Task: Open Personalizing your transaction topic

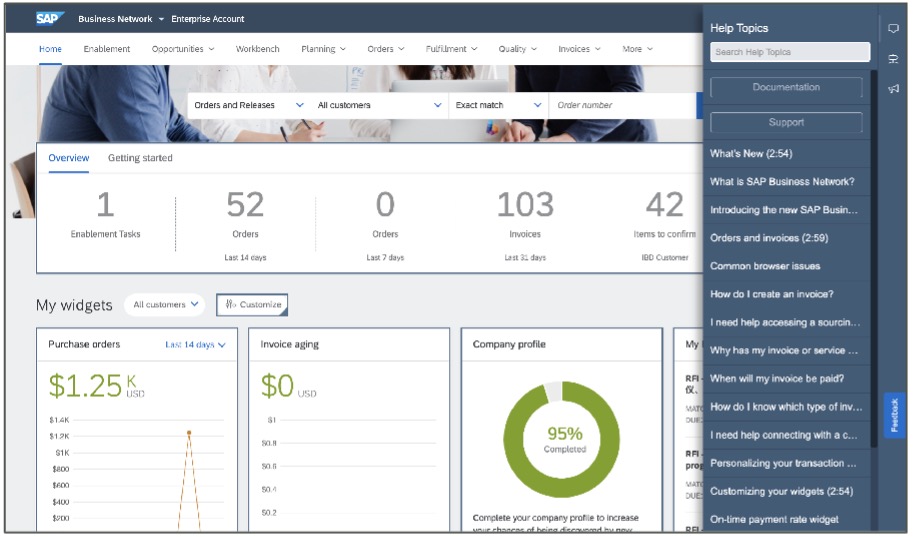Action: tap(787, 463)
